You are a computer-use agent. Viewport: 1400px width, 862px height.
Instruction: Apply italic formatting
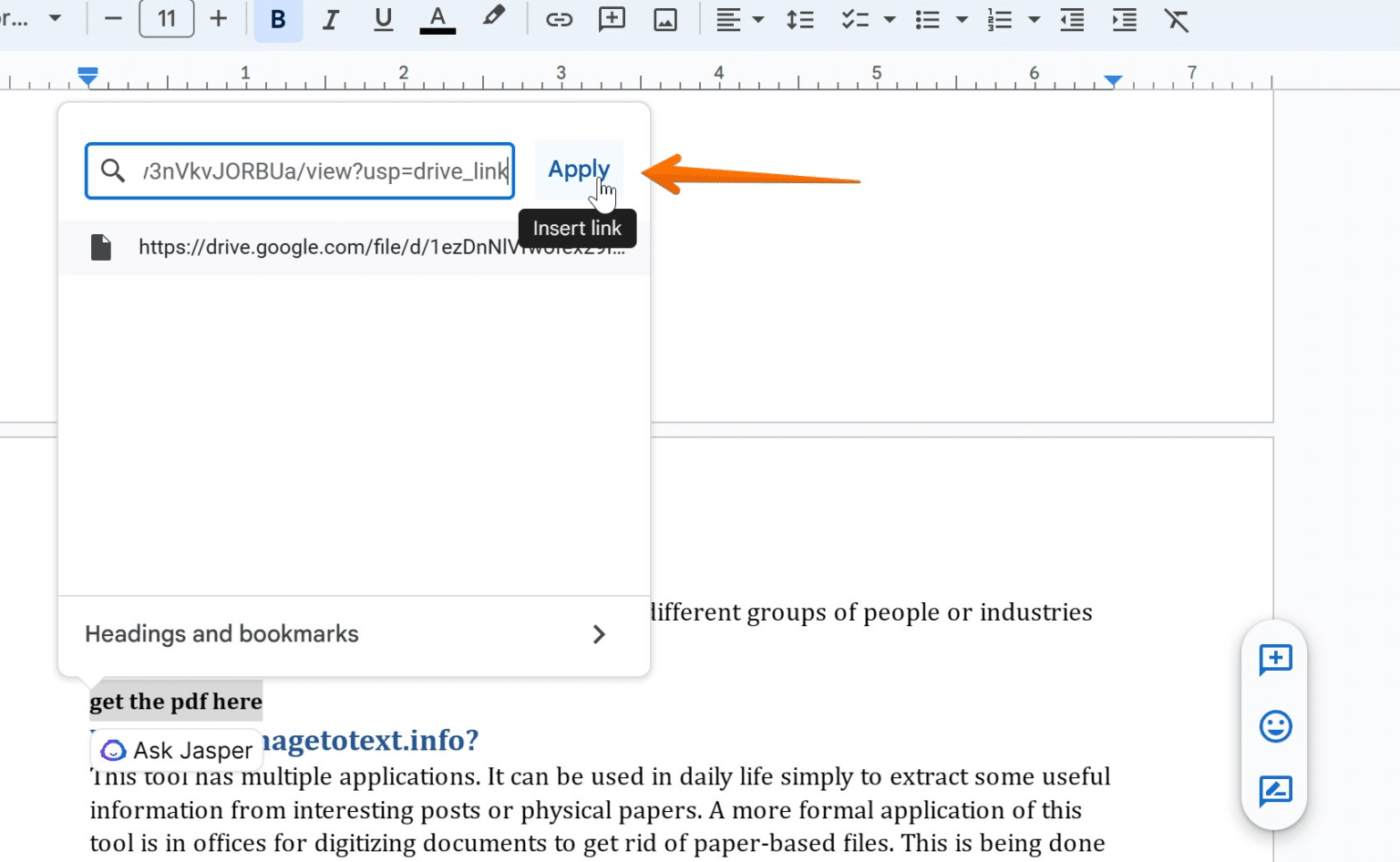click(330, 19)
